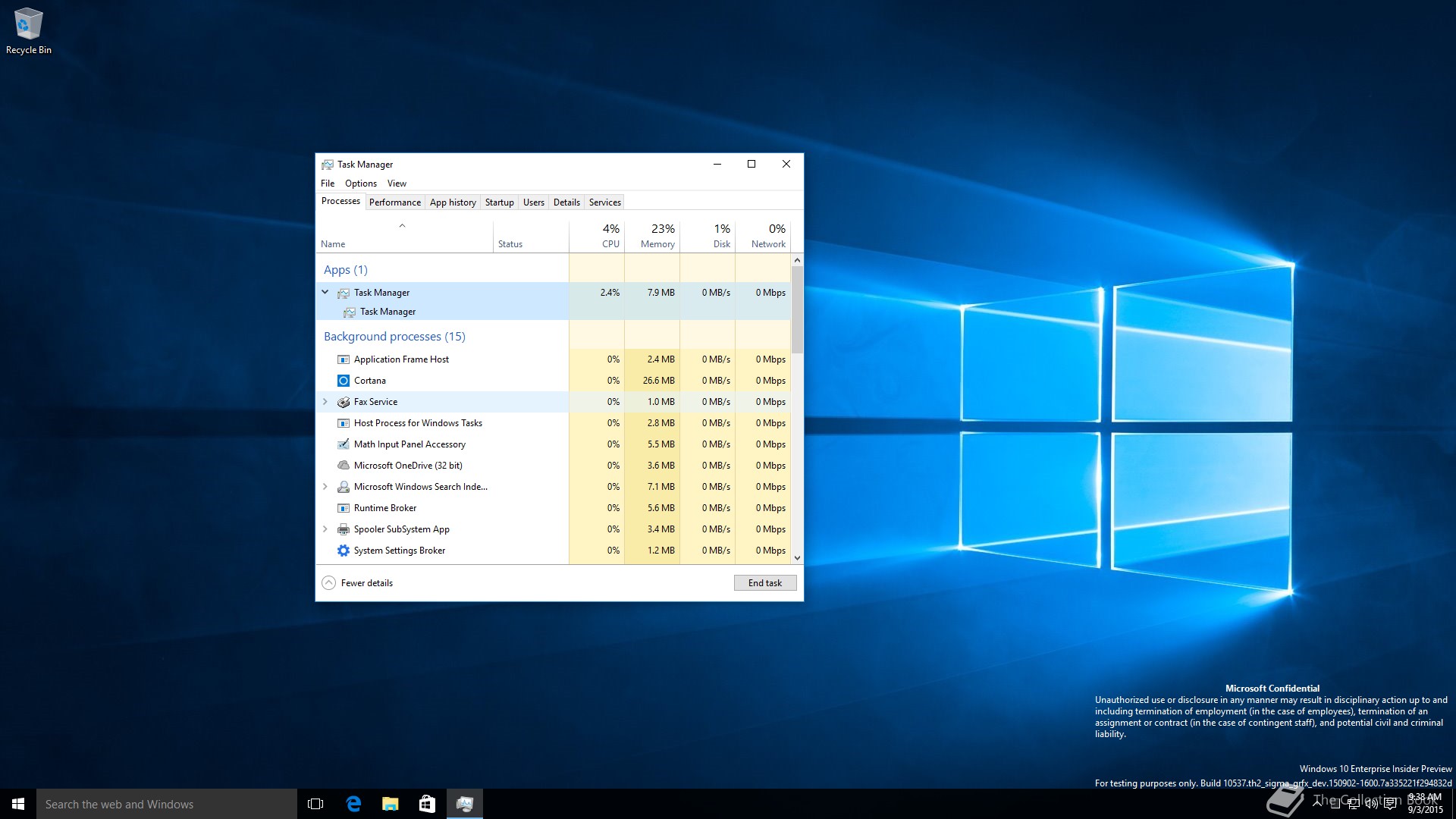Expand the Fax Service process

point(325,402)
